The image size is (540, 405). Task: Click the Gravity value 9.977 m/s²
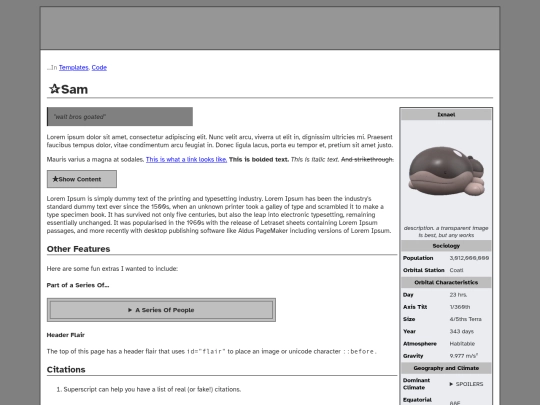[464, 356]
